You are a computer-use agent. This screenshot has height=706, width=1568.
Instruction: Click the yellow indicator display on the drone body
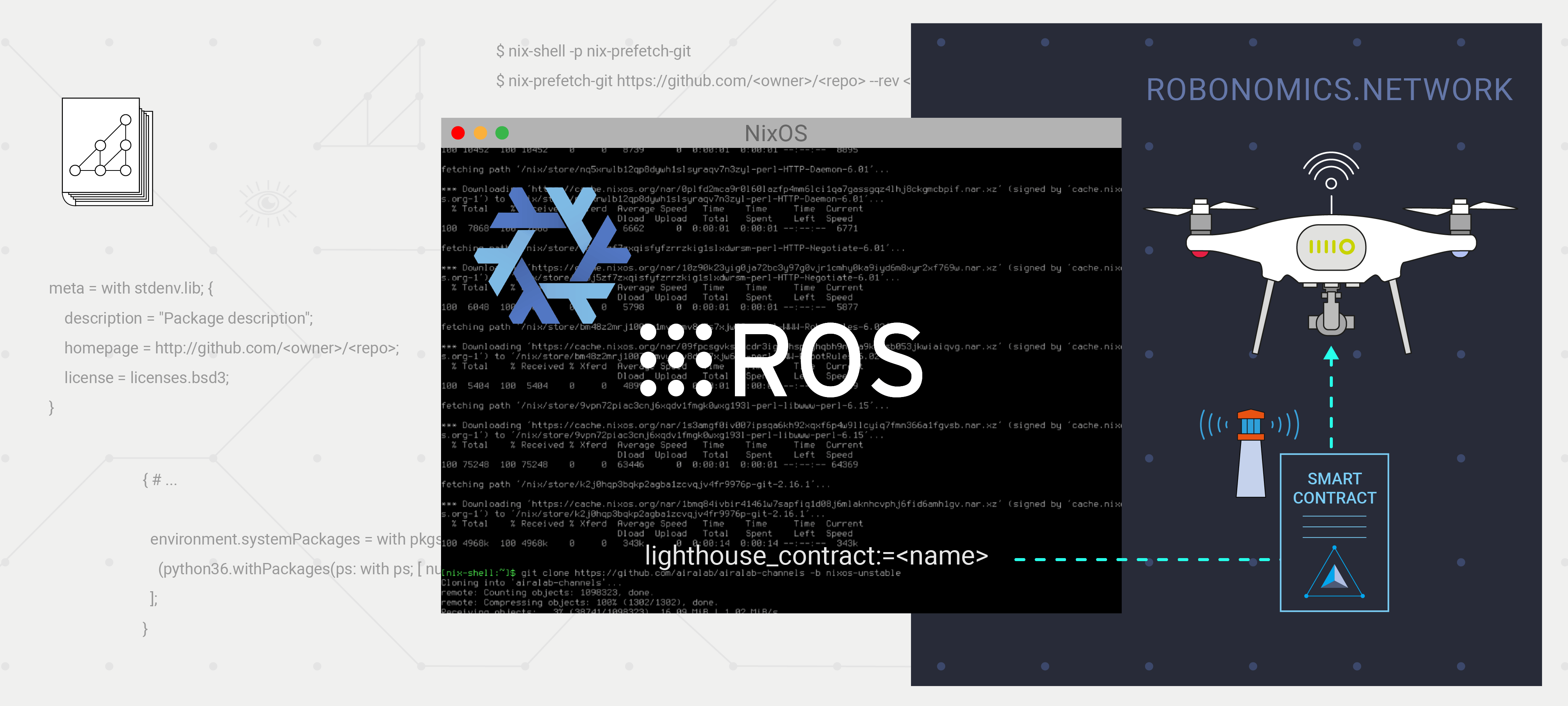(1331, 246)
